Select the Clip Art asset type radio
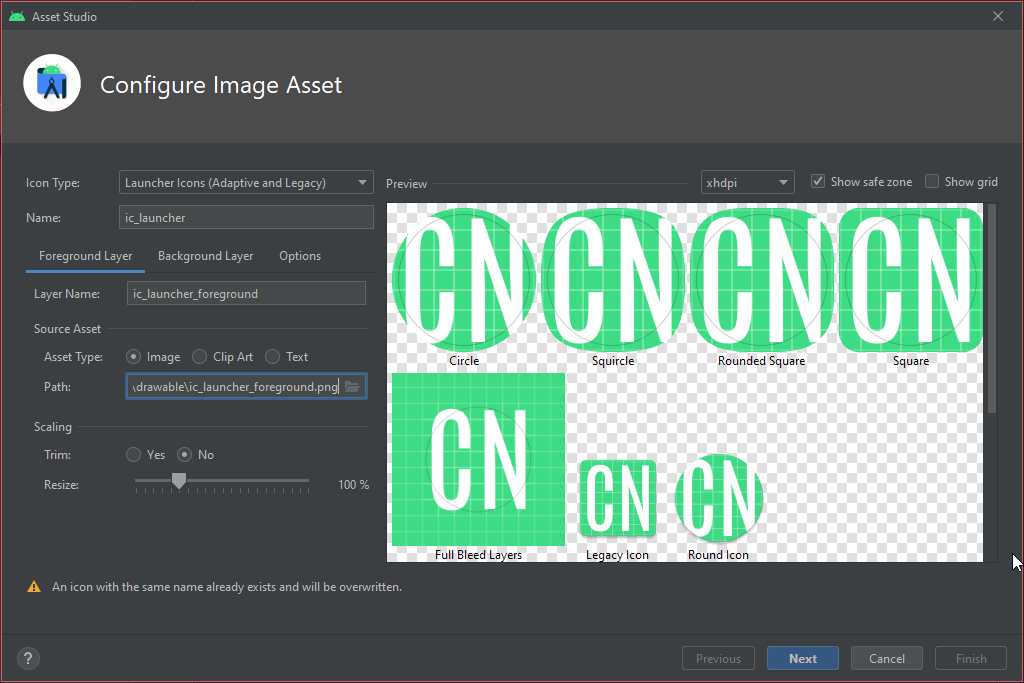 pos(199,357)
